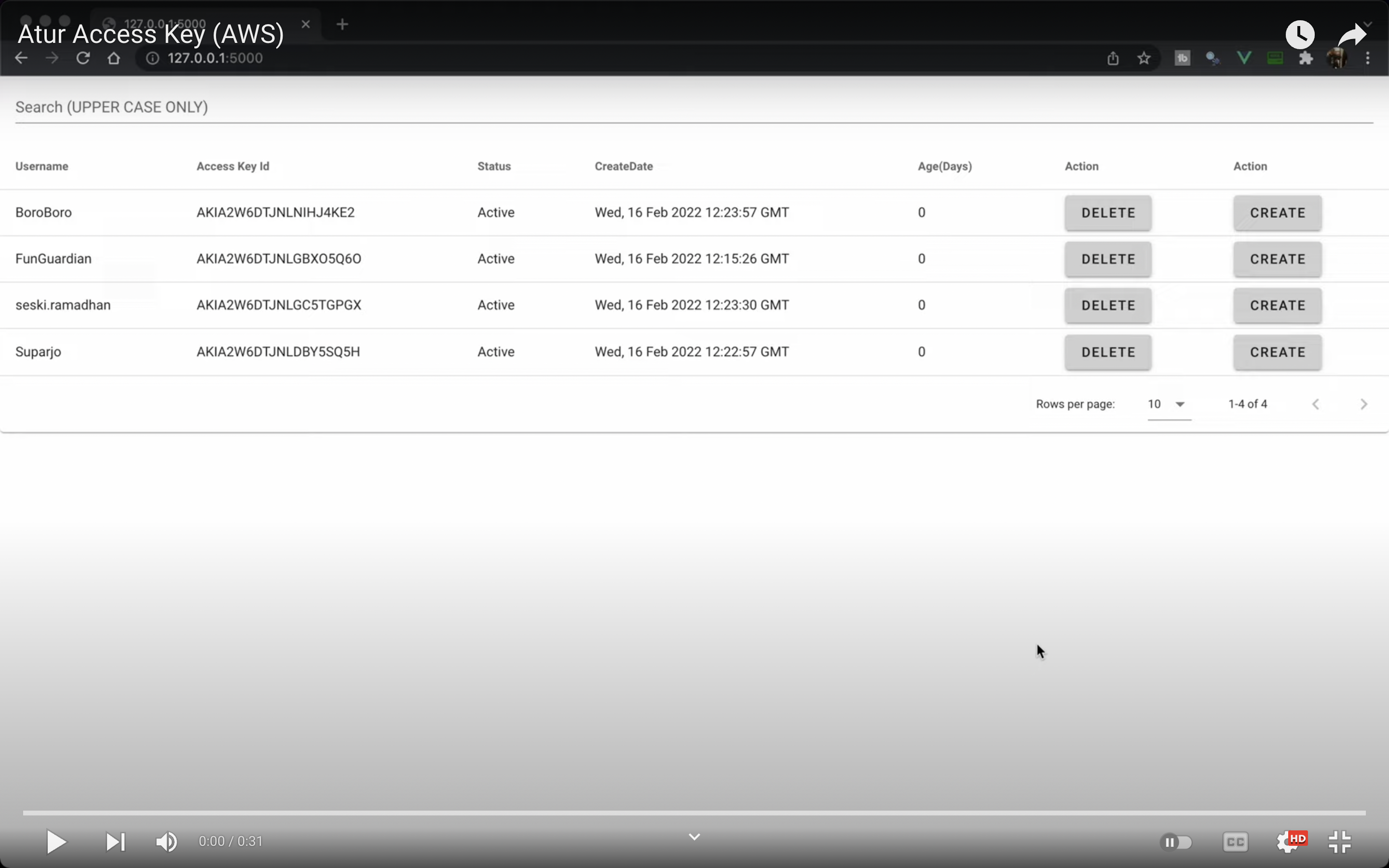Create access key for Suparjo
1389x868 pixels.
click(1277, 352)
